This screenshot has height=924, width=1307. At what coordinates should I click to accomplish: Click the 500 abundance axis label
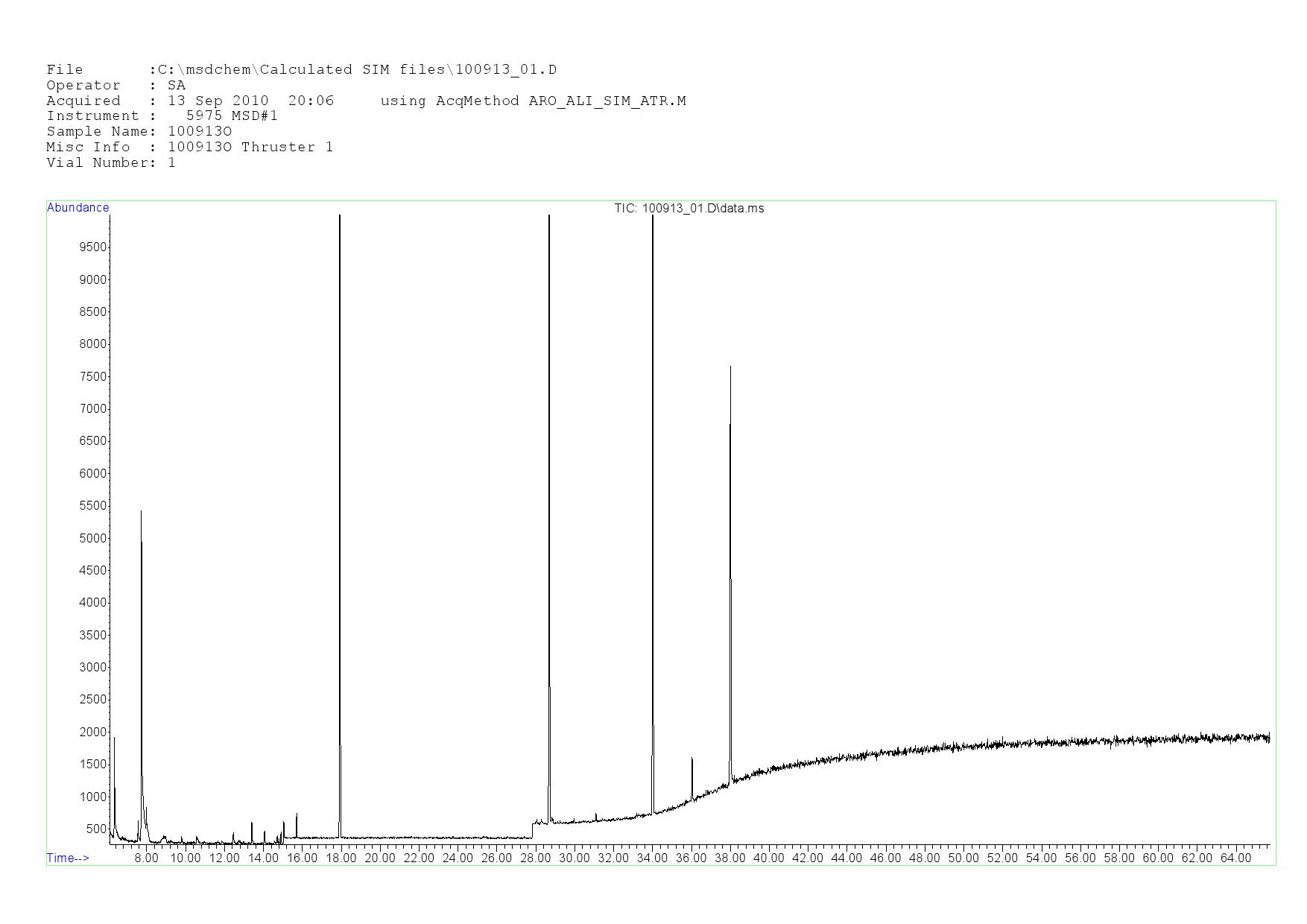(96, 829)
